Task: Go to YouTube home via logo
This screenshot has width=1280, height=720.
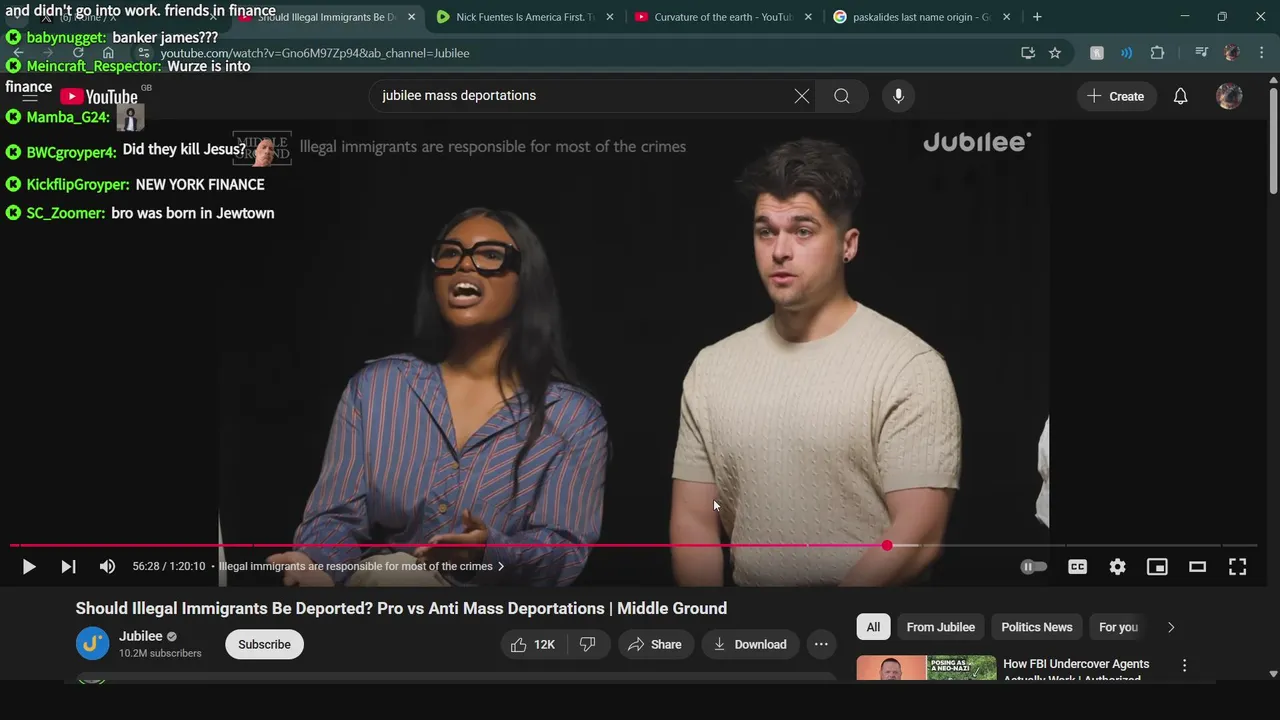Action: [99, 96]
